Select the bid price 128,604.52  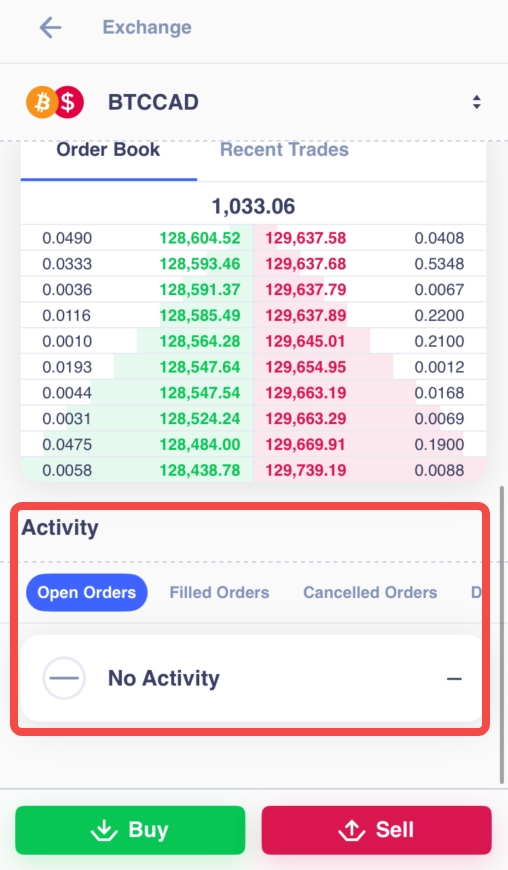[200, 238]
